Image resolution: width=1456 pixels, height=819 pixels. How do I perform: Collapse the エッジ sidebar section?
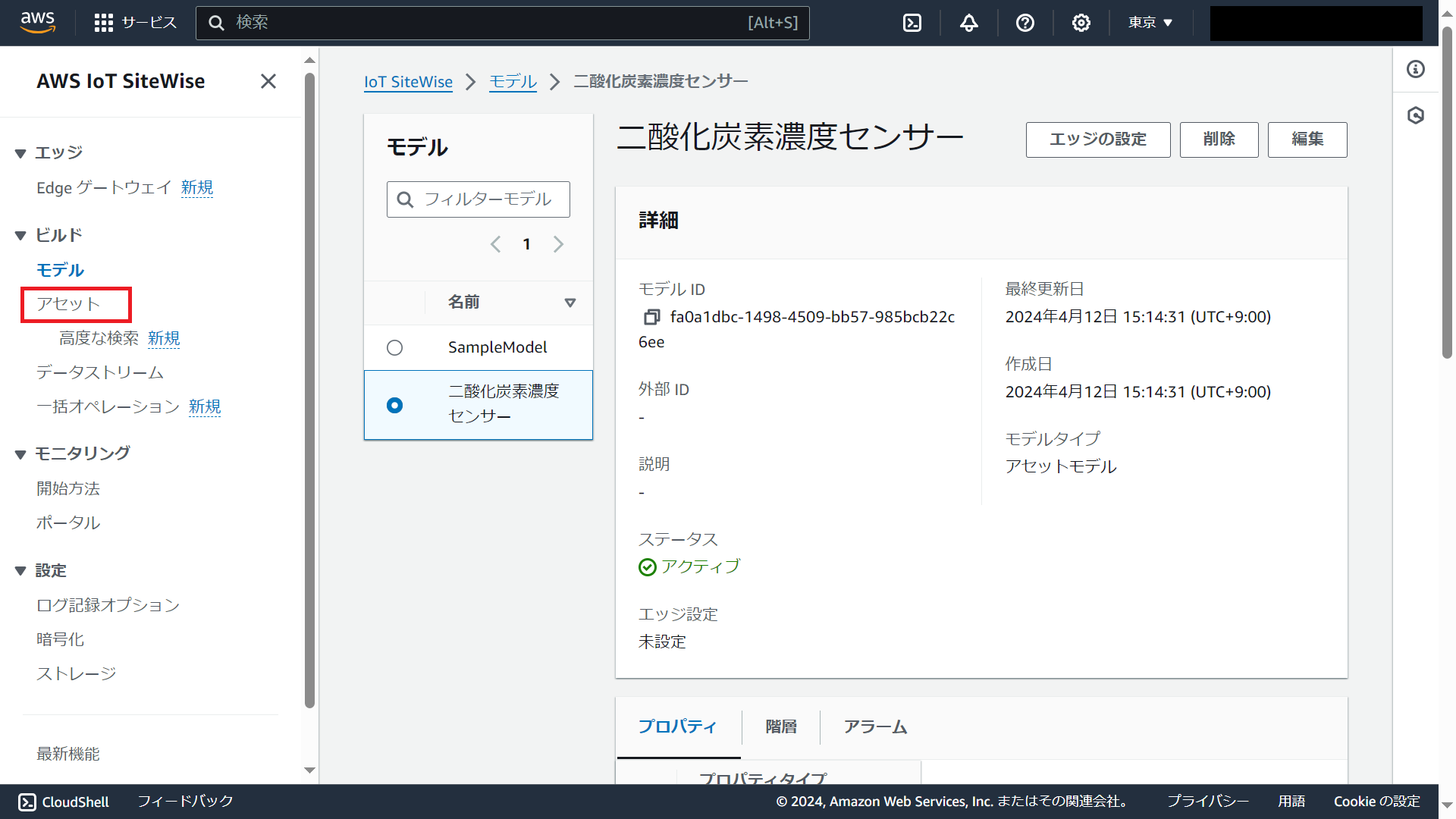[20, 153]
